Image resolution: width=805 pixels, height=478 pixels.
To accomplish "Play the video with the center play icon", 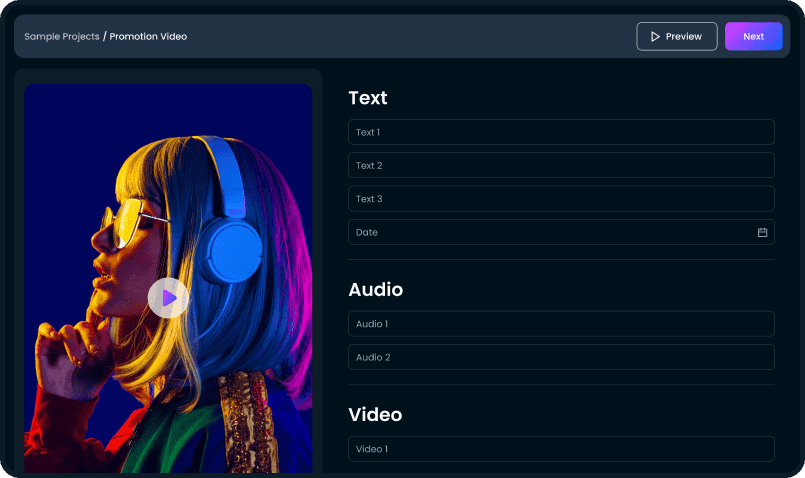I will (168, 298).
